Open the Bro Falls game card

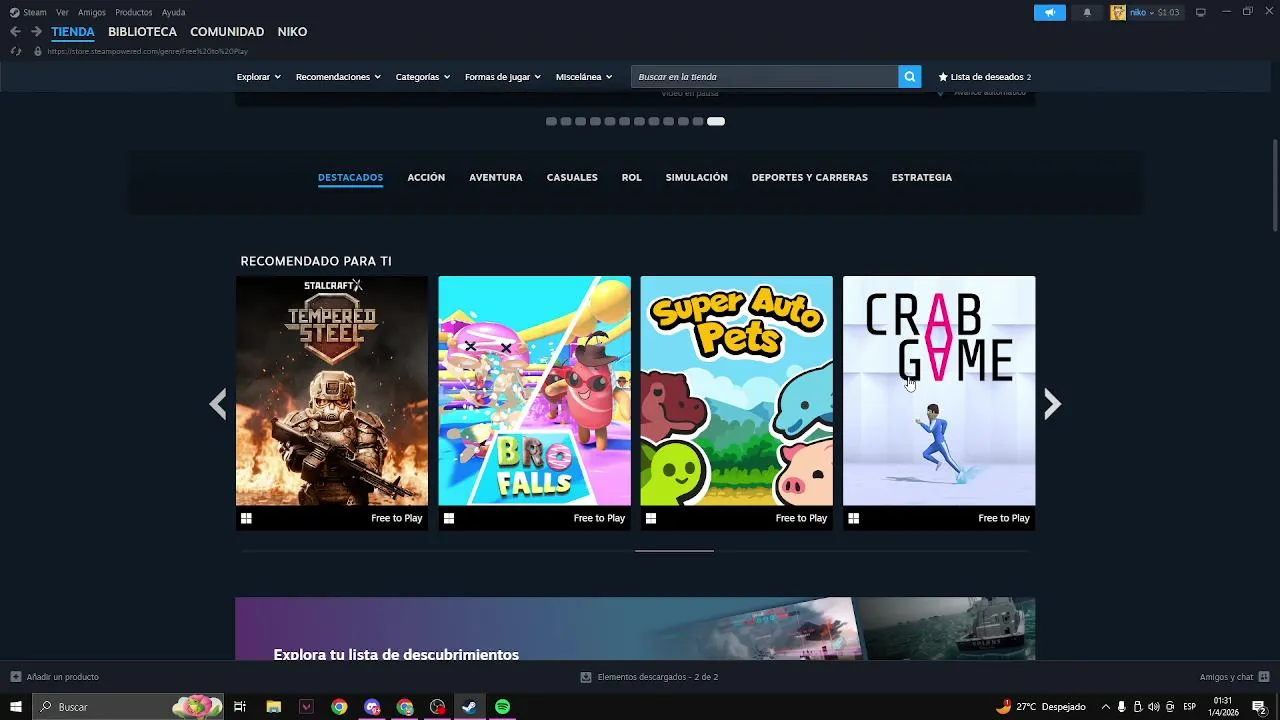coord(535,403)
